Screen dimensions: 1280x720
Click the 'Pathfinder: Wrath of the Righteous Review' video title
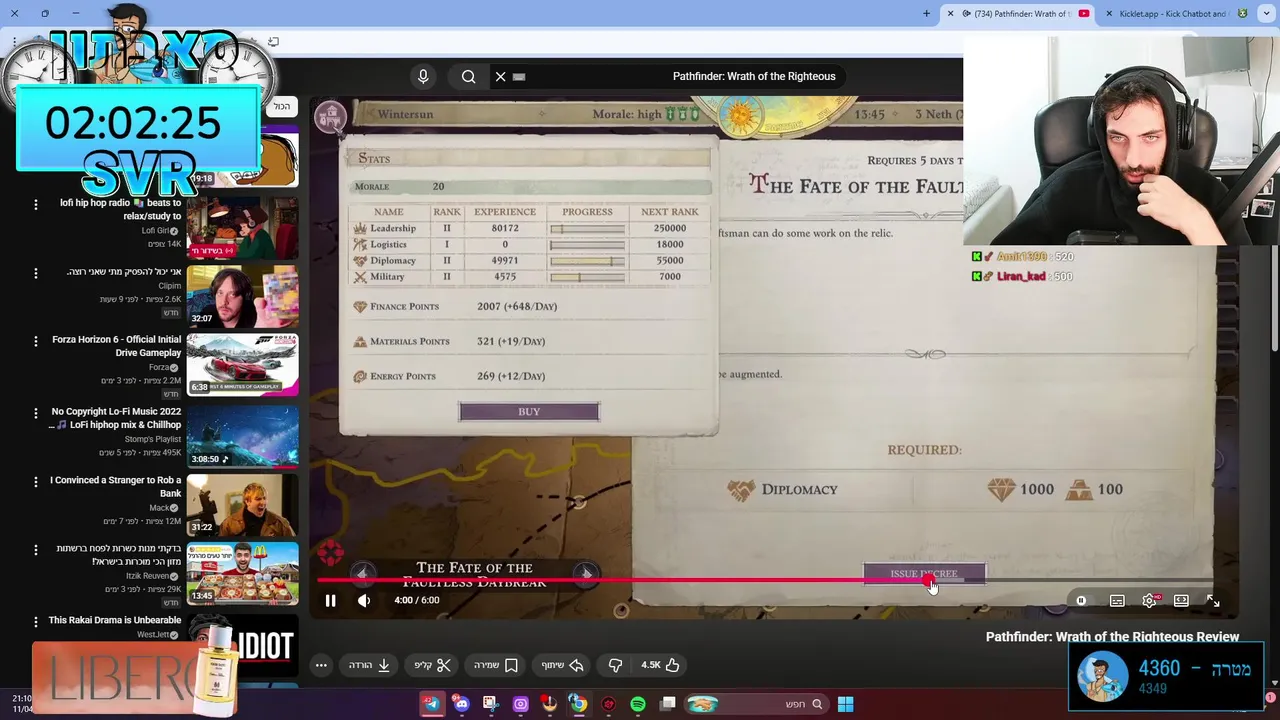(1112, 637)
